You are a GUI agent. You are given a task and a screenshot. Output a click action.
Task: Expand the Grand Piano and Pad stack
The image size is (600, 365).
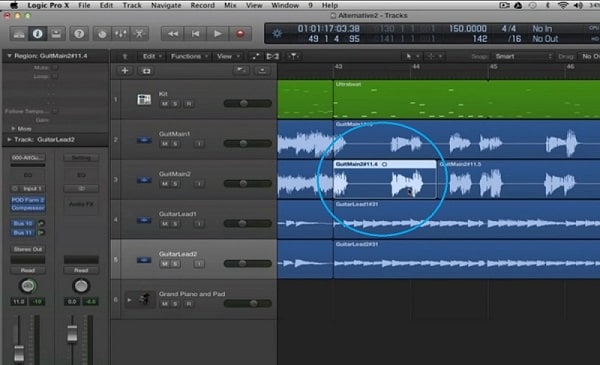(x=129, y=300)
